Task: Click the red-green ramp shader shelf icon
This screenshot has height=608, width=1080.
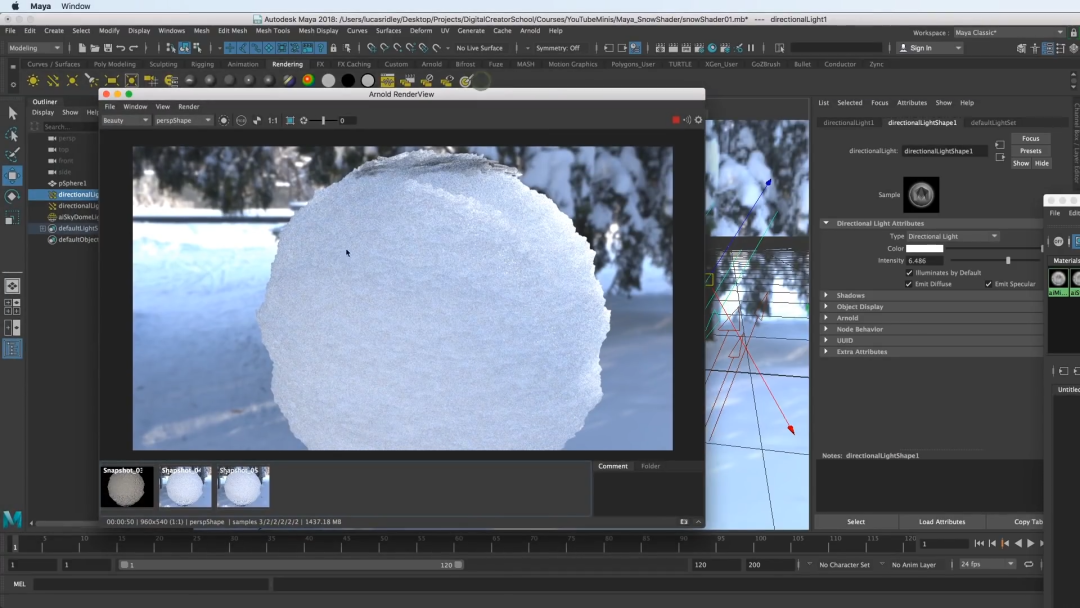Action: [309, 81]
